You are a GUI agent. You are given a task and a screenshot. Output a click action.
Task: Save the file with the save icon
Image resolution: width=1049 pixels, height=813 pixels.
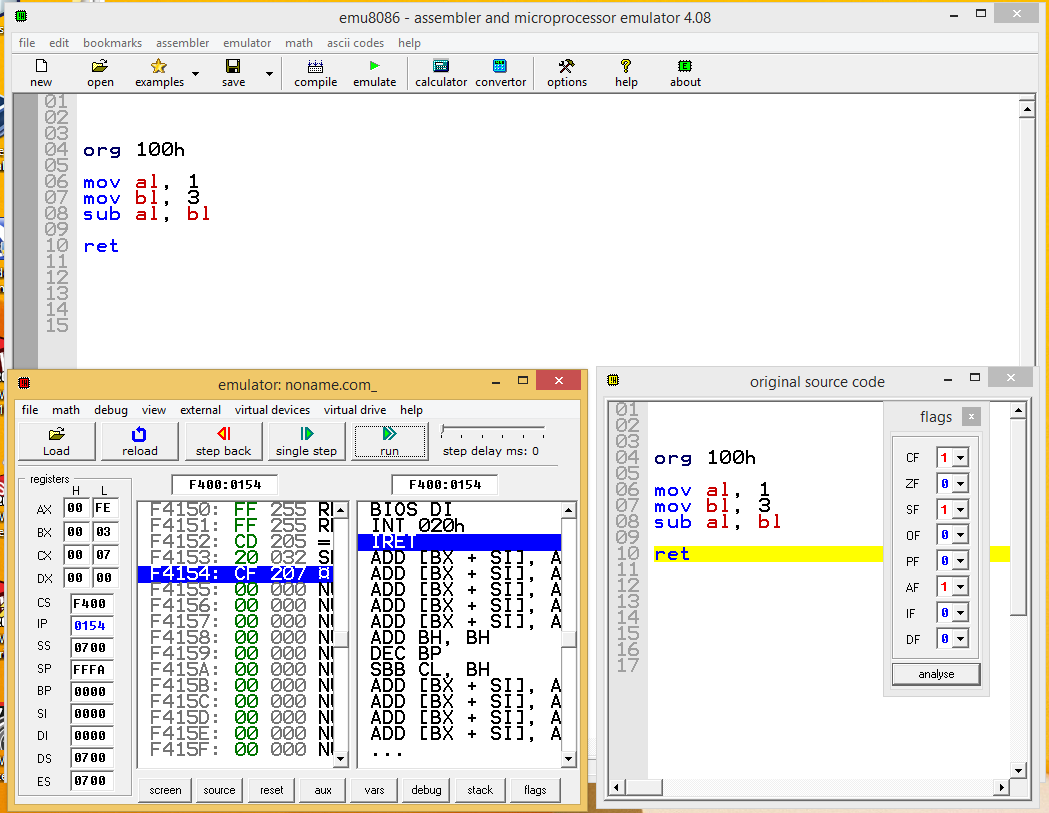233,73
